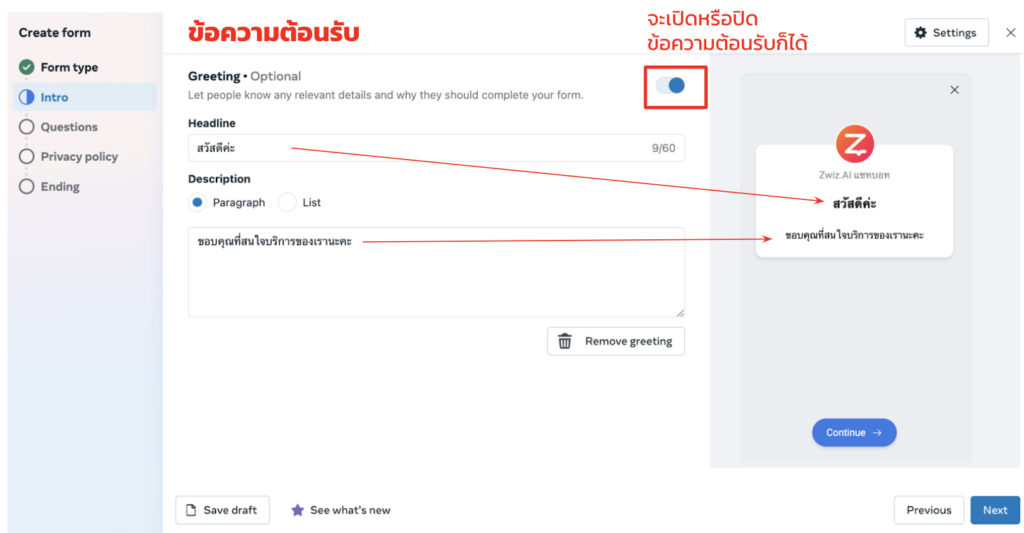Screen dimensions: 1024x533
Task: Click Continue in the form preview
Action: click(x=854, y=432)
